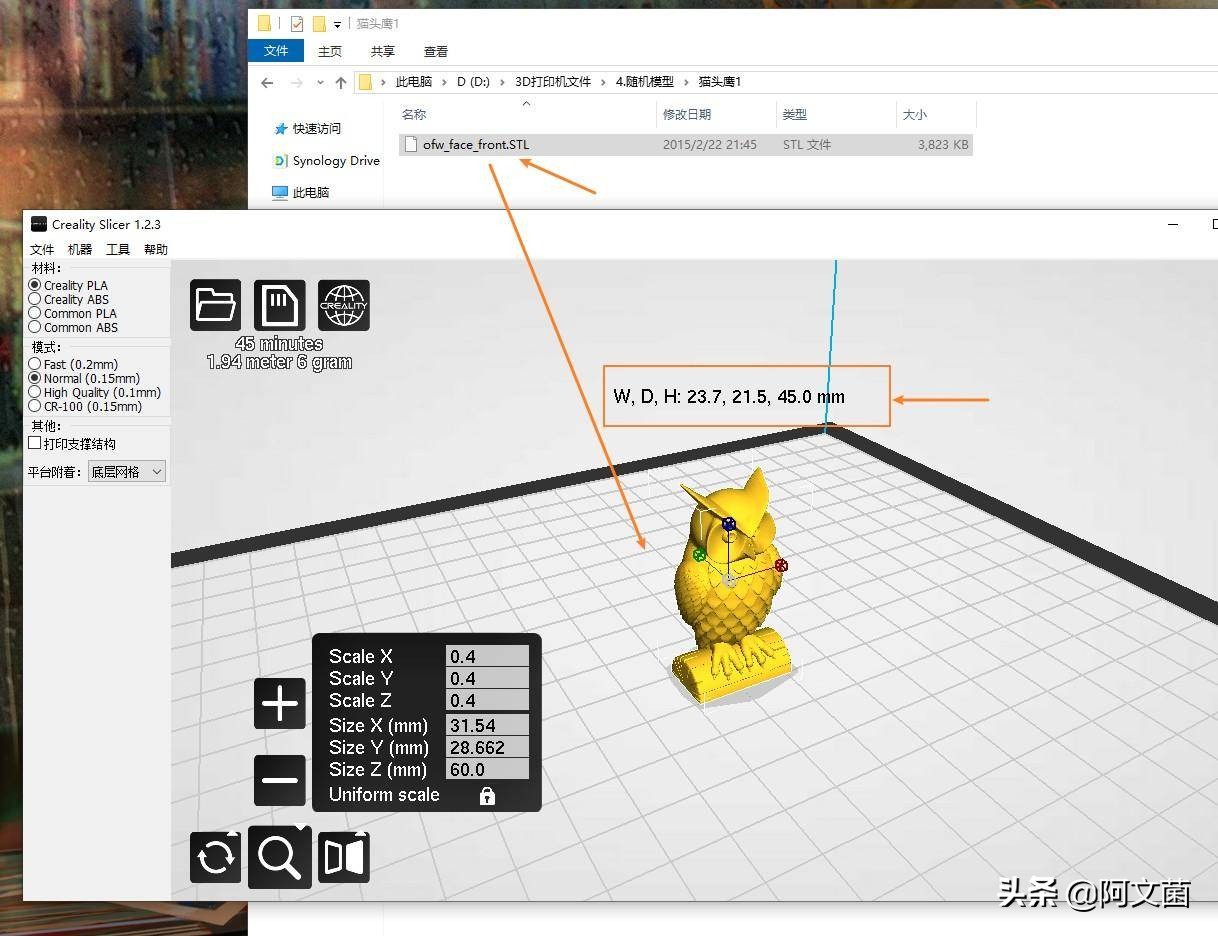Open a model file using the load icon
The image size is (1218, 936).
pyautogui.click(x=215, y=305)
